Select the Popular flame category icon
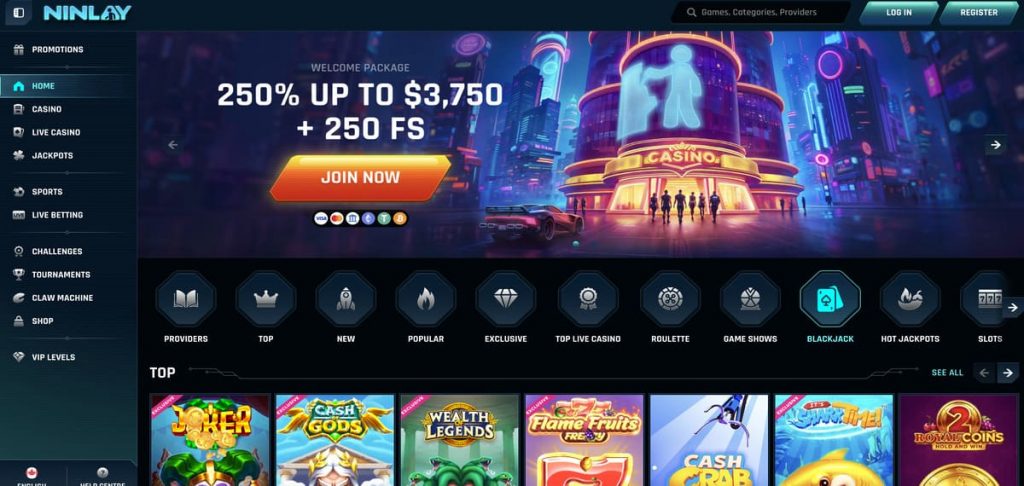The width and height of the screenshot is (1024, 486). (x=426, y=299)
